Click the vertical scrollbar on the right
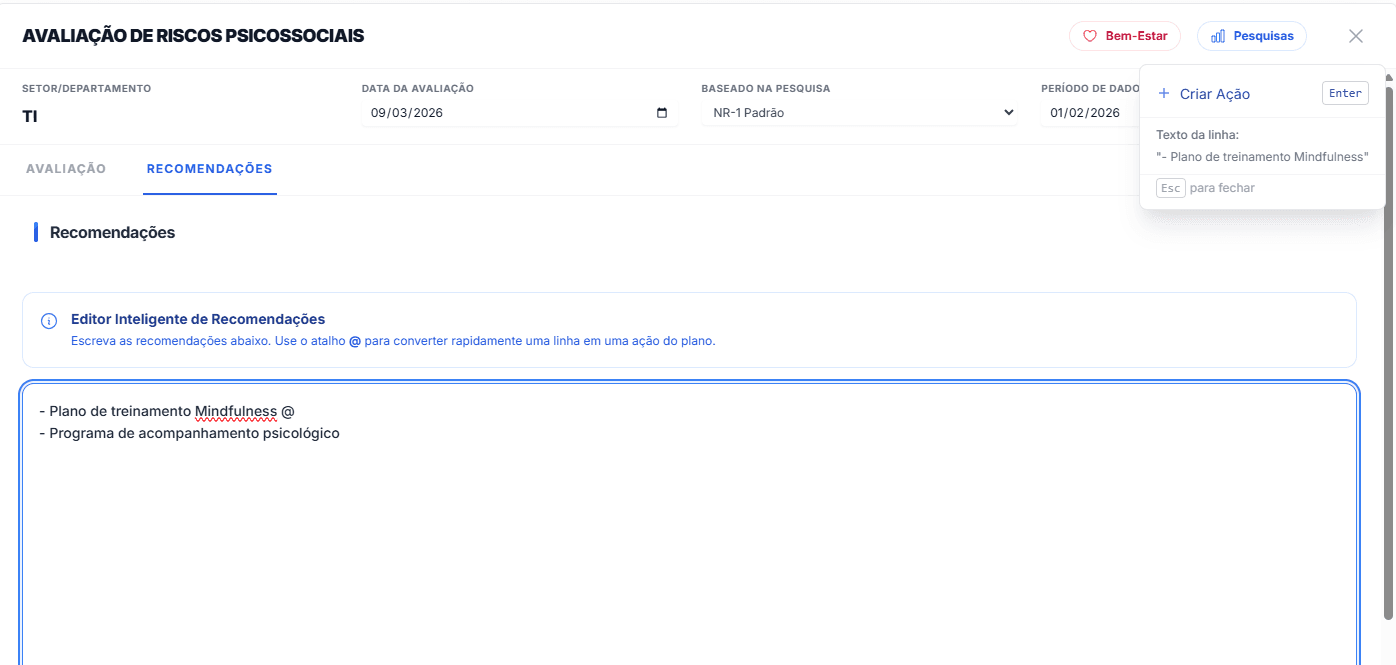Viewport: 1396px width, 665px height. tap(1388, 350)
